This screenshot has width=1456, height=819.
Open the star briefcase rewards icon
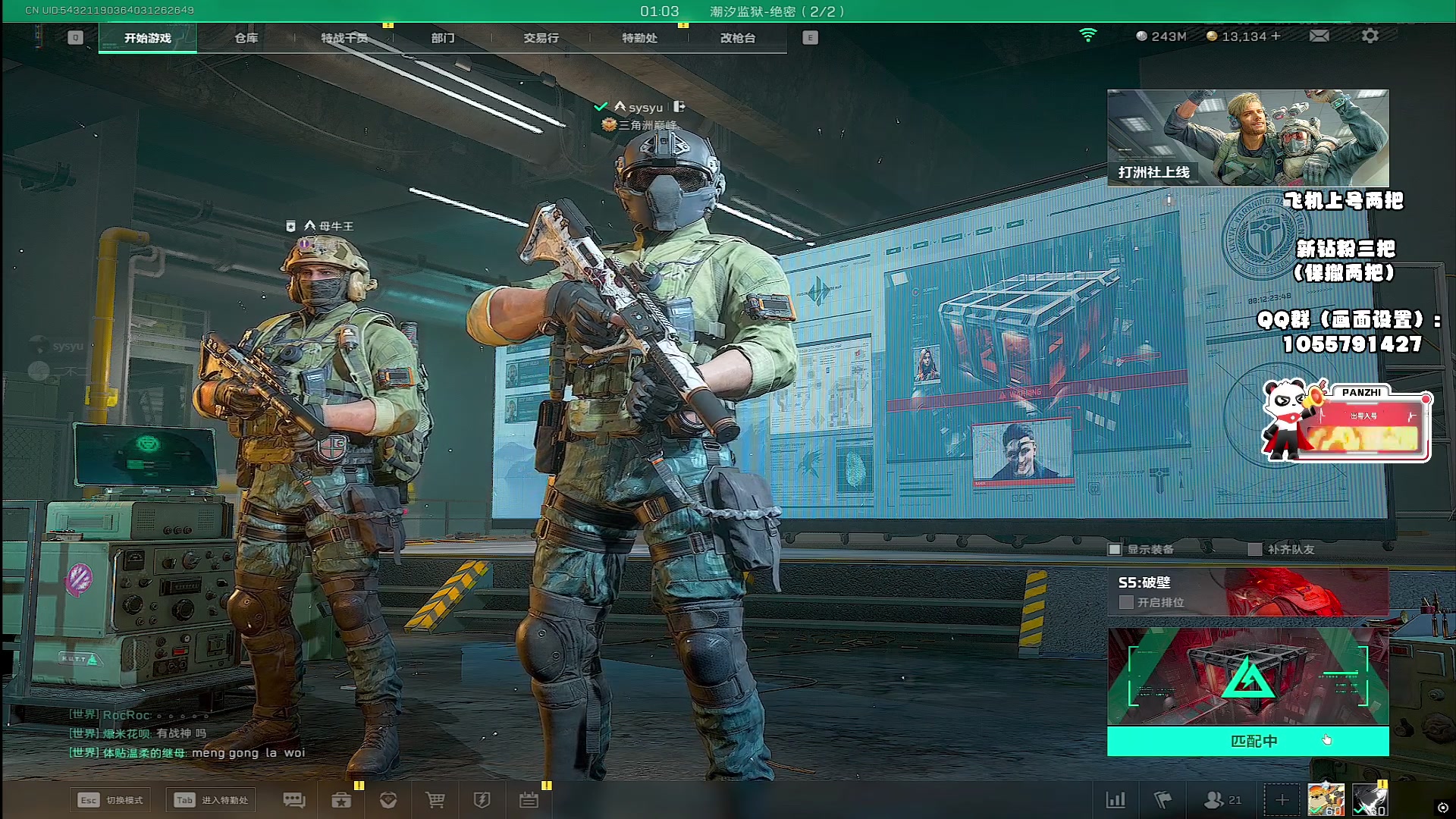click(x=341, y=800)
